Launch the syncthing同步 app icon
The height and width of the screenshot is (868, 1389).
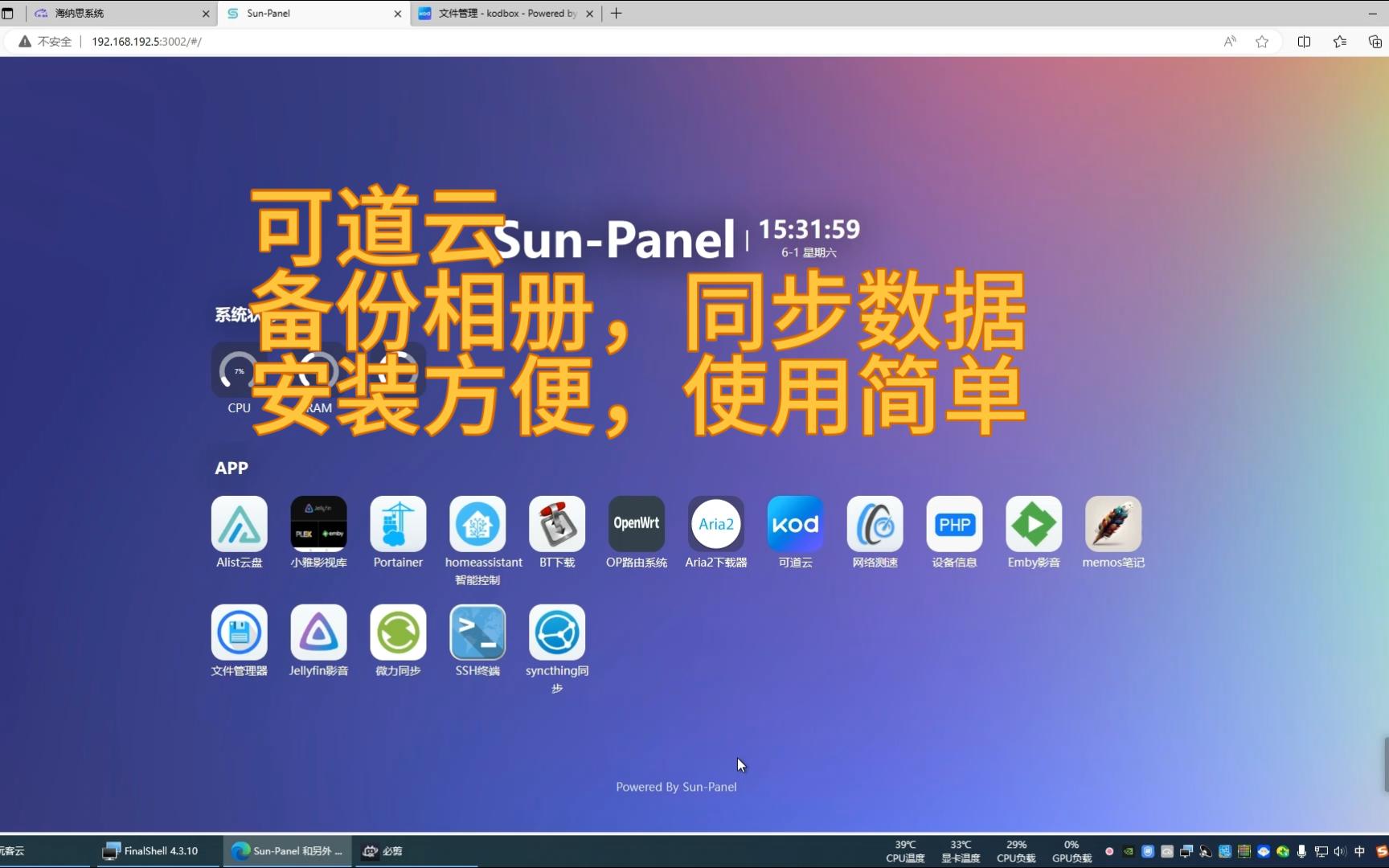[557, 633]
